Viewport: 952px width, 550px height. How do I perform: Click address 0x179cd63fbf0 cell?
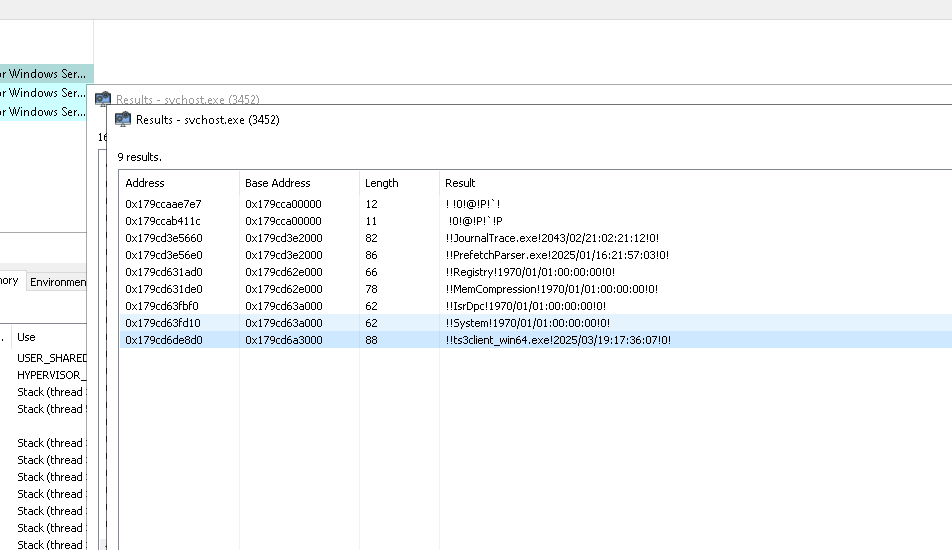pos(162,306)
